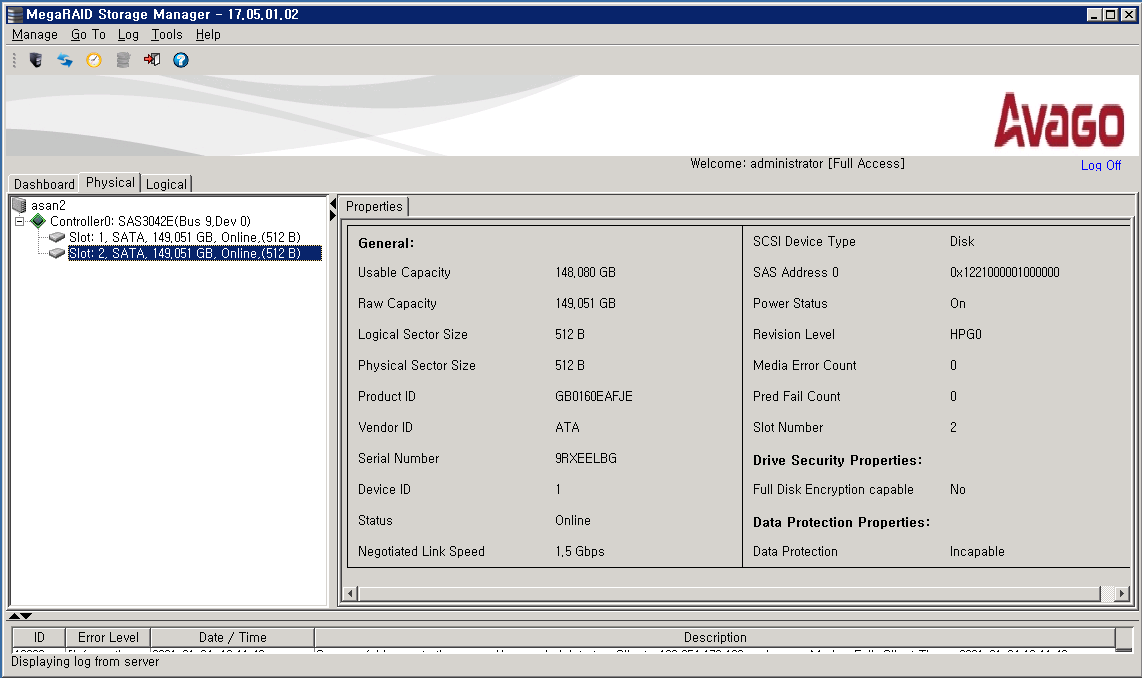Select Controller0: SAS3042E tree item
Screen dimensions: 1142x678
coord(150,221)
